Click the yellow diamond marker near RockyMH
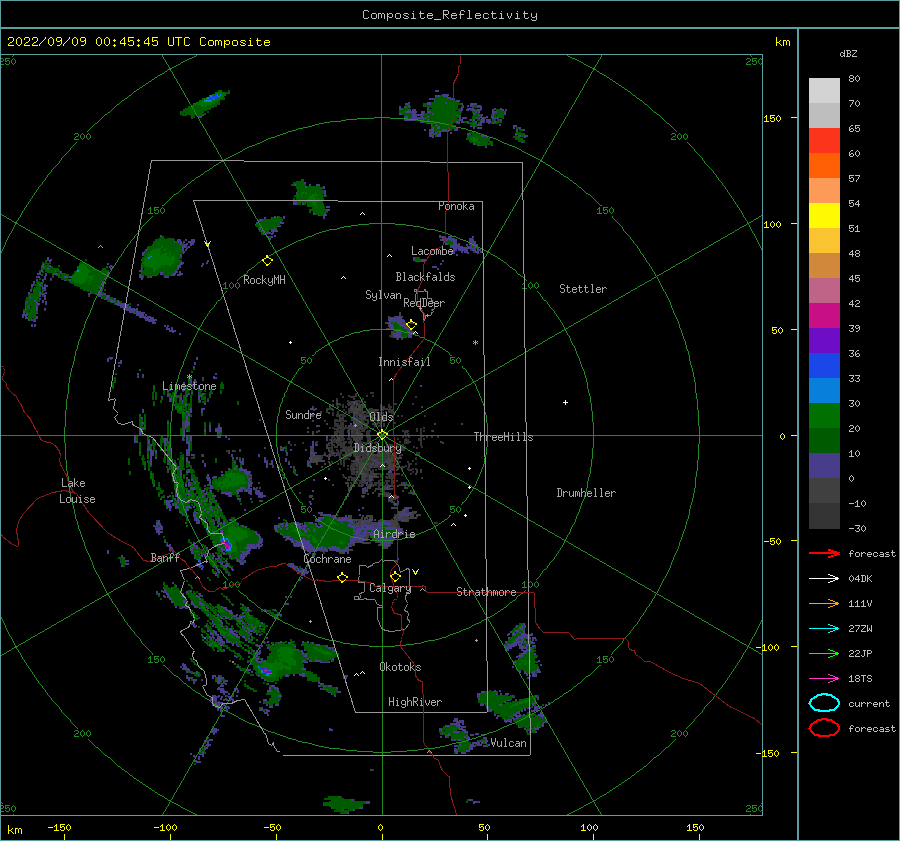Viewport: 900px width, 841px height. tap(267, 261)
